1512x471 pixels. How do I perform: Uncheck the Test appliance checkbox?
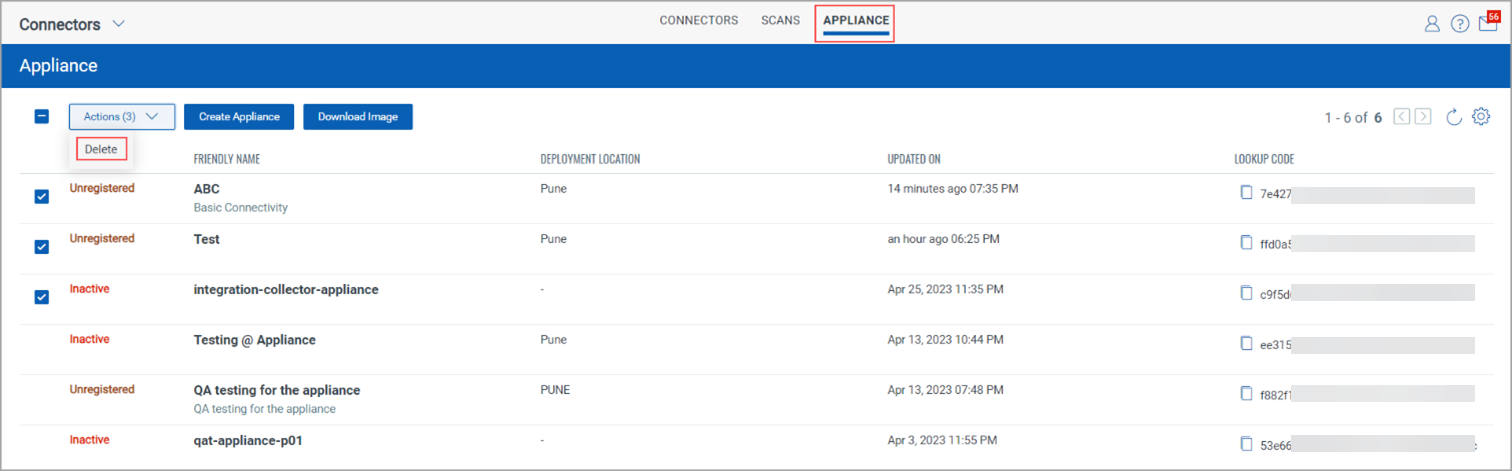pyautogui.click(x=42, y=246)
